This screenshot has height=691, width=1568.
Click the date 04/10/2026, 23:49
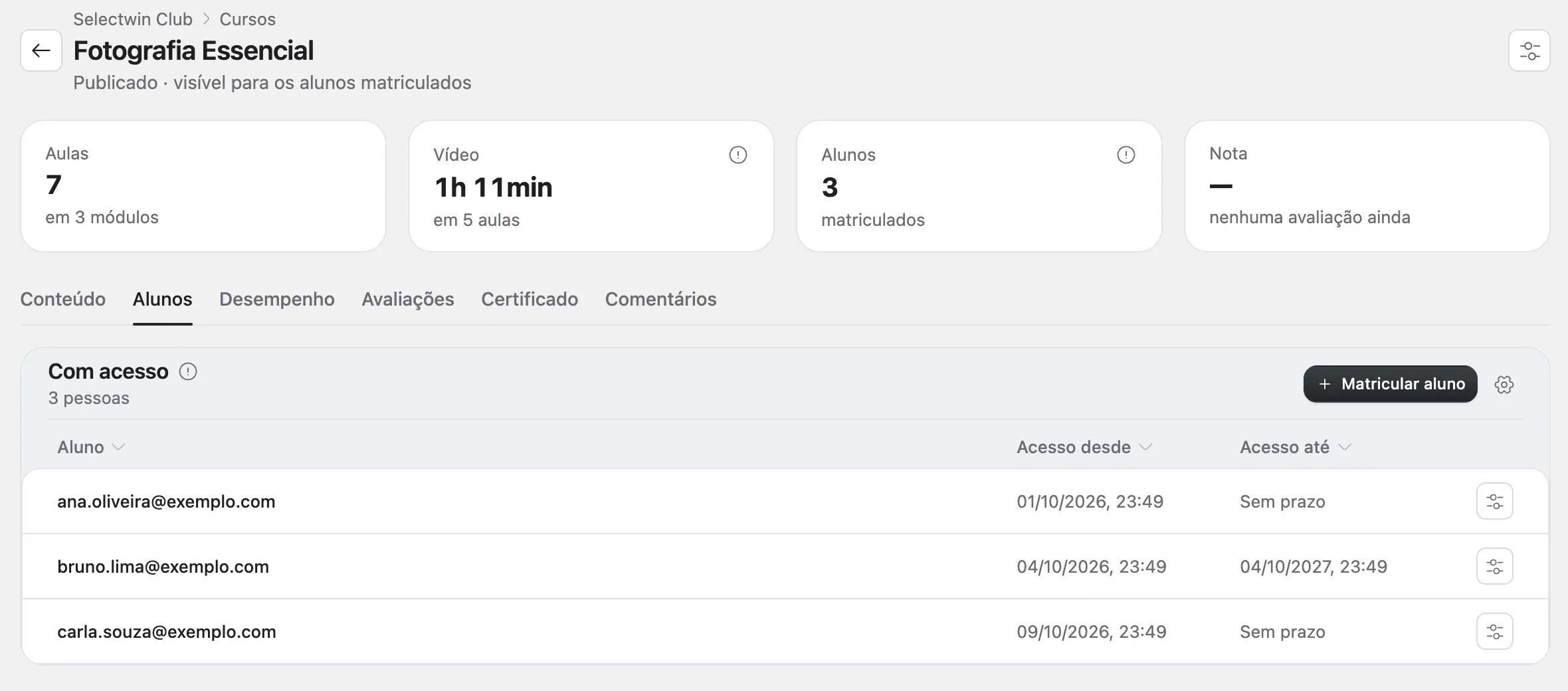point(1091,567)
